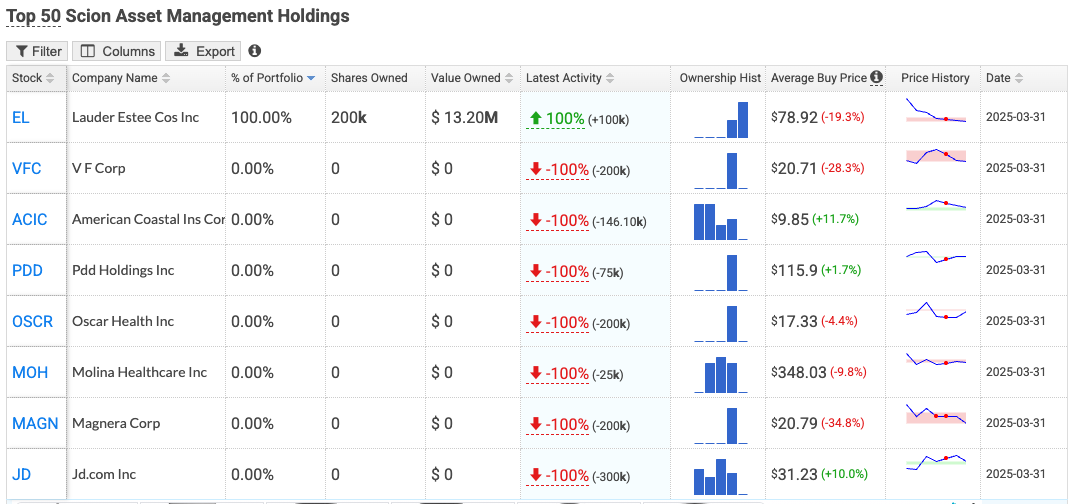This screenshot has height=504, width=1078.
Task: Click MAGN price history sparkline
Action: (936, 414)
